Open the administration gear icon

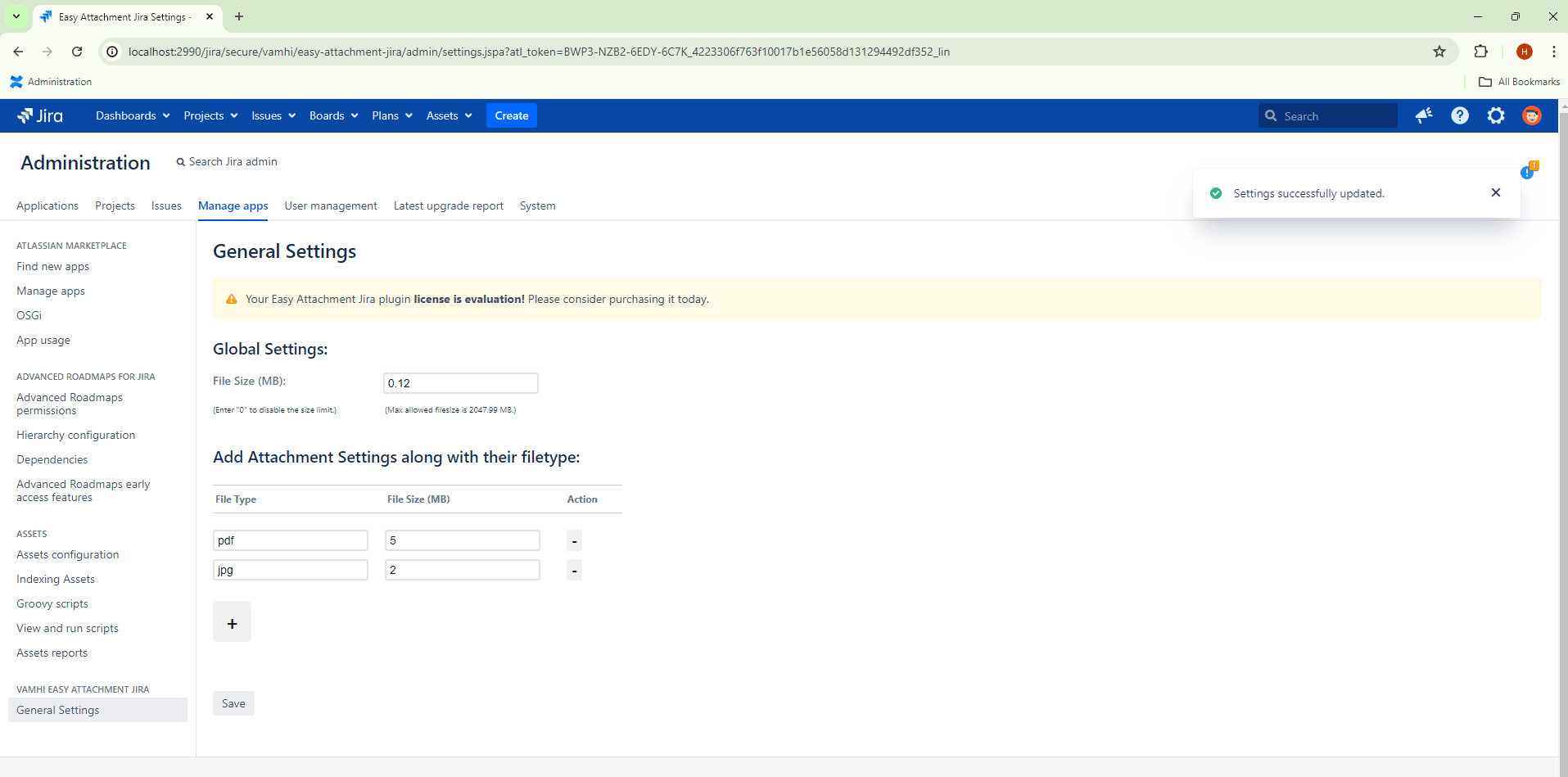(1495, 115)
